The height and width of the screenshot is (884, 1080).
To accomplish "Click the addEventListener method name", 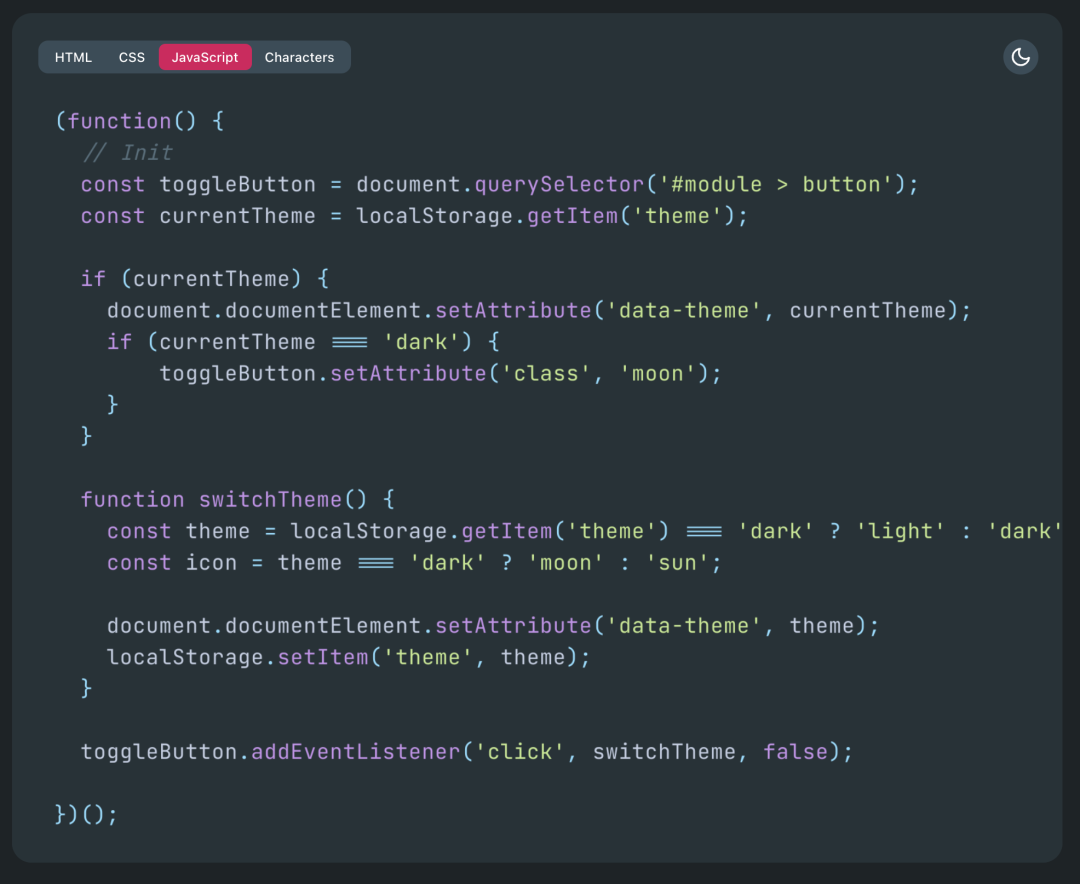I will click(x=355, y=752).
